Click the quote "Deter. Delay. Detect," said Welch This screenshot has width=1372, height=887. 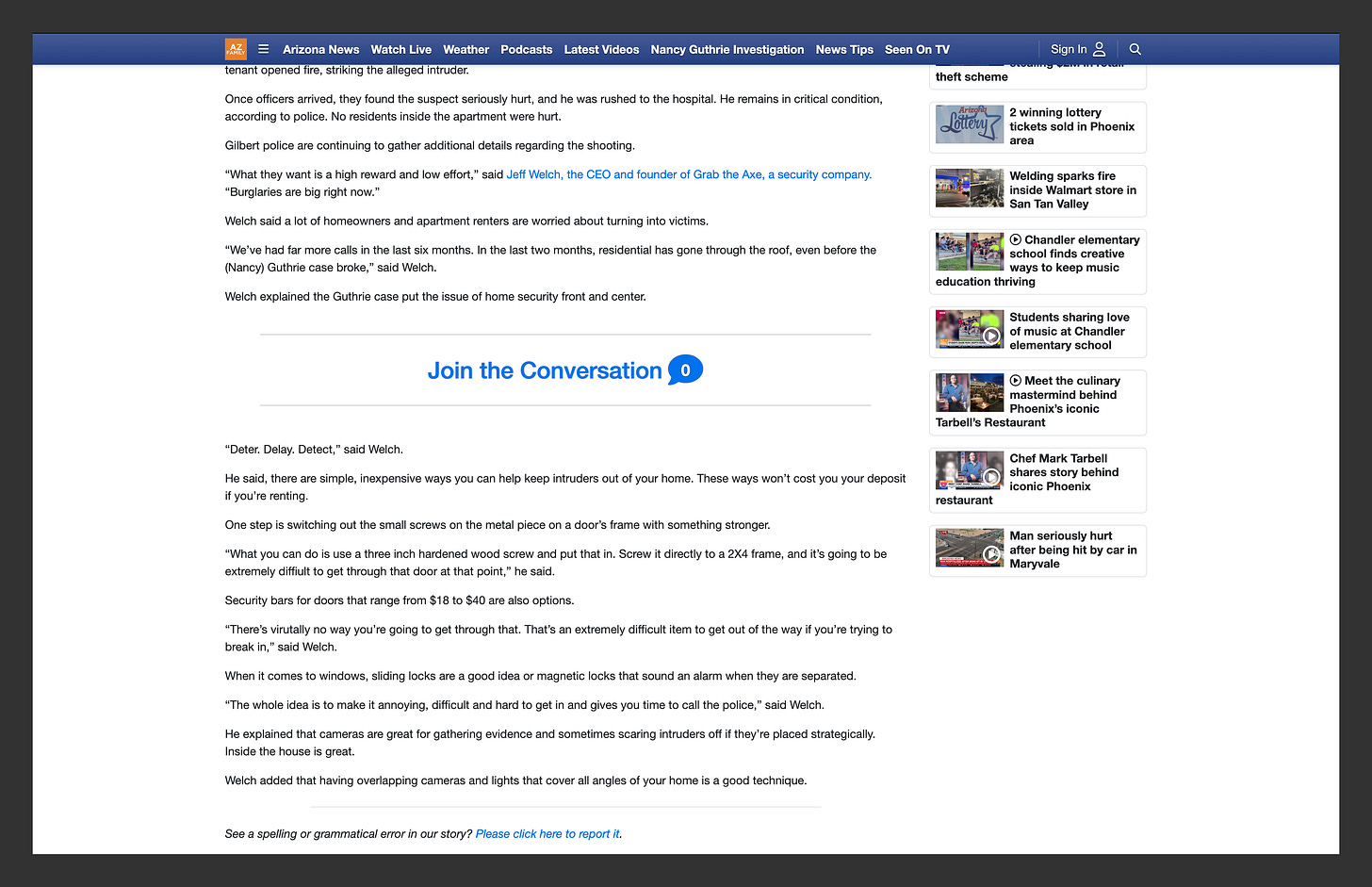click(x=314, y=450)
